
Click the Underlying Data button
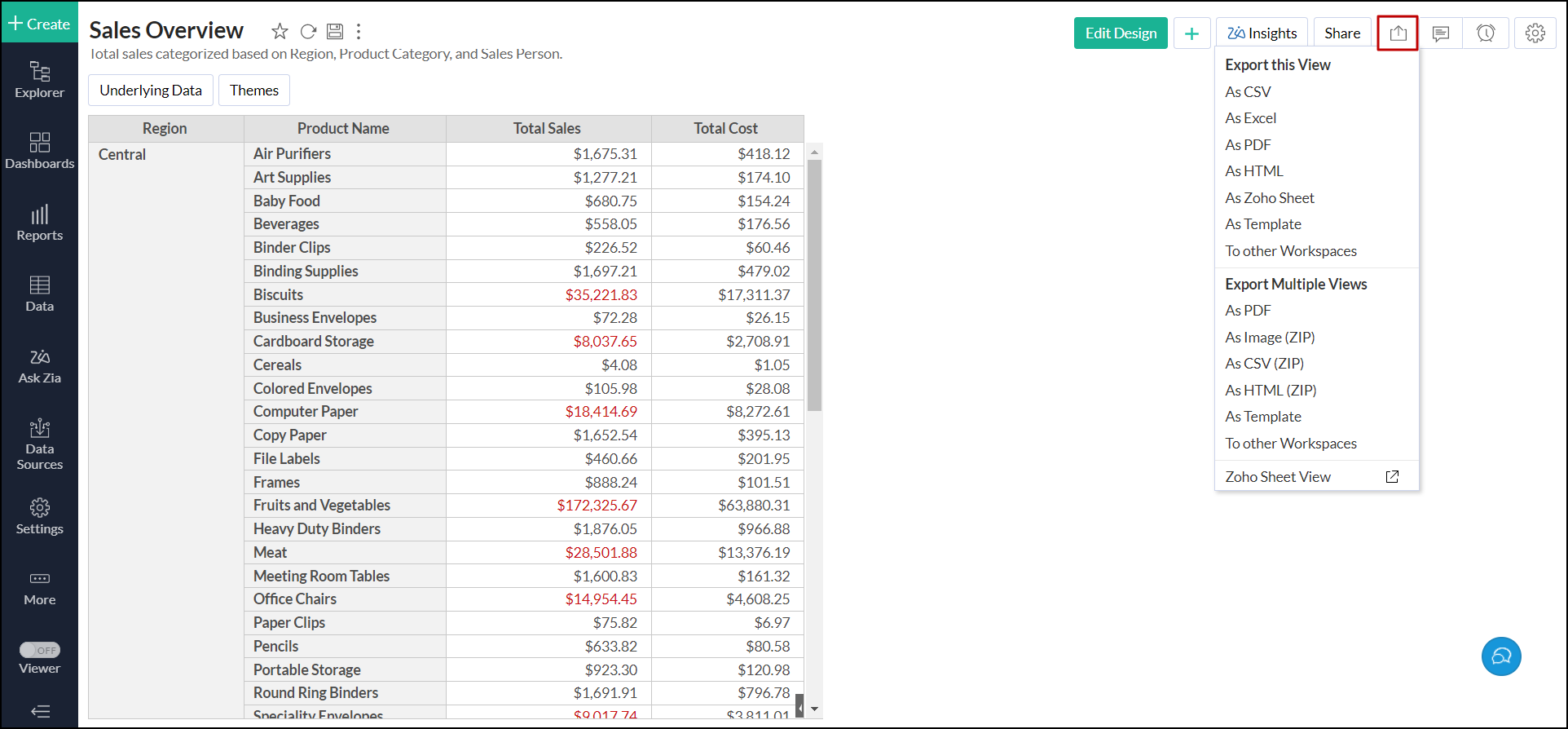pyautogui.click(x=151, y=91)
